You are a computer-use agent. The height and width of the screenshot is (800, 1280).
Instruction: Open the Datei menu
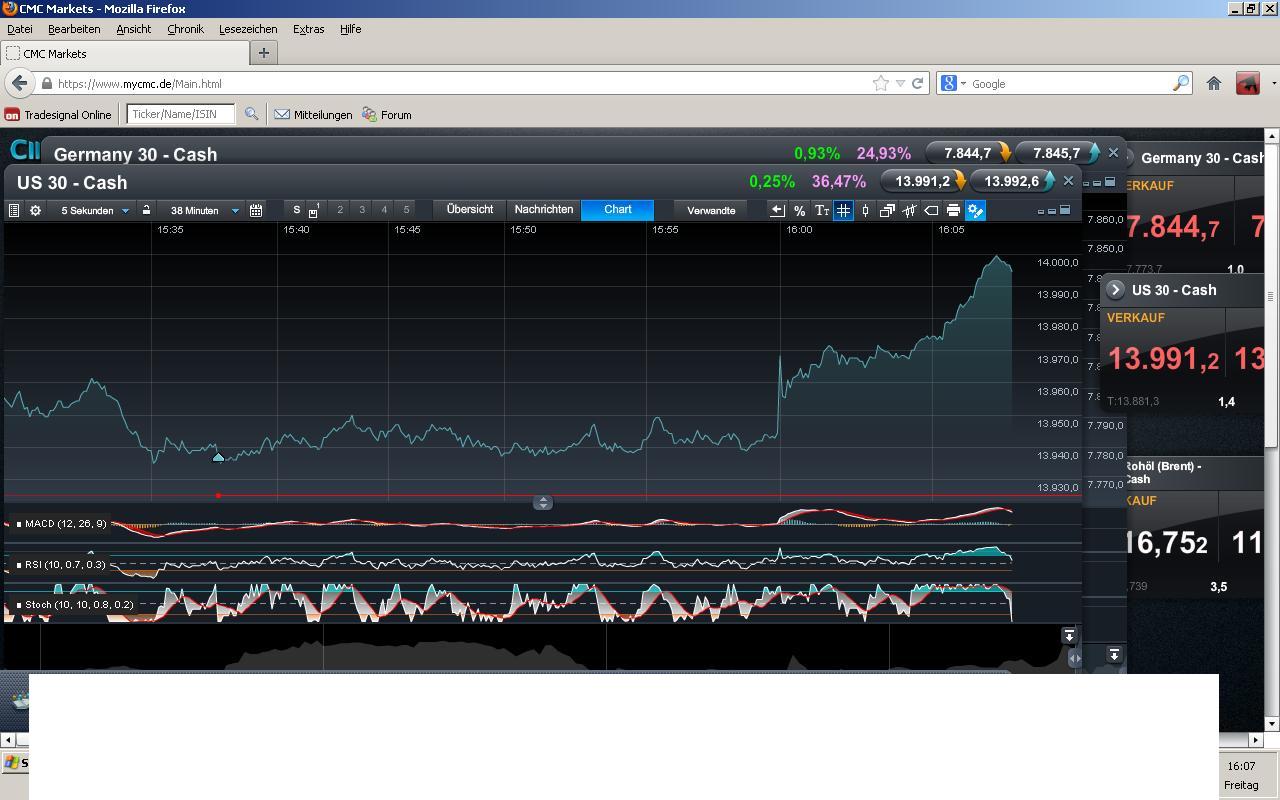click(20, 29)
